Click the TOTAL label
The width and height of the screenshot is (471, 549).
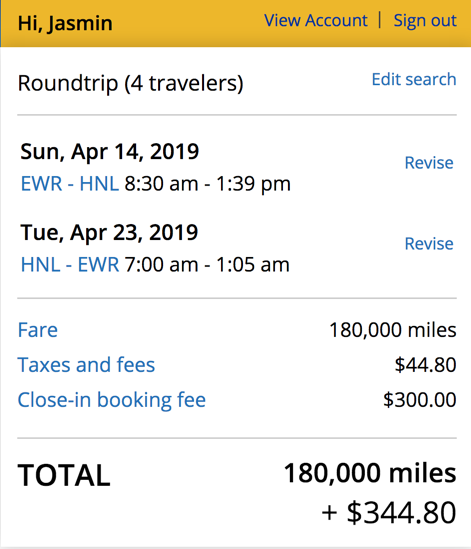[x=64, y=475]
